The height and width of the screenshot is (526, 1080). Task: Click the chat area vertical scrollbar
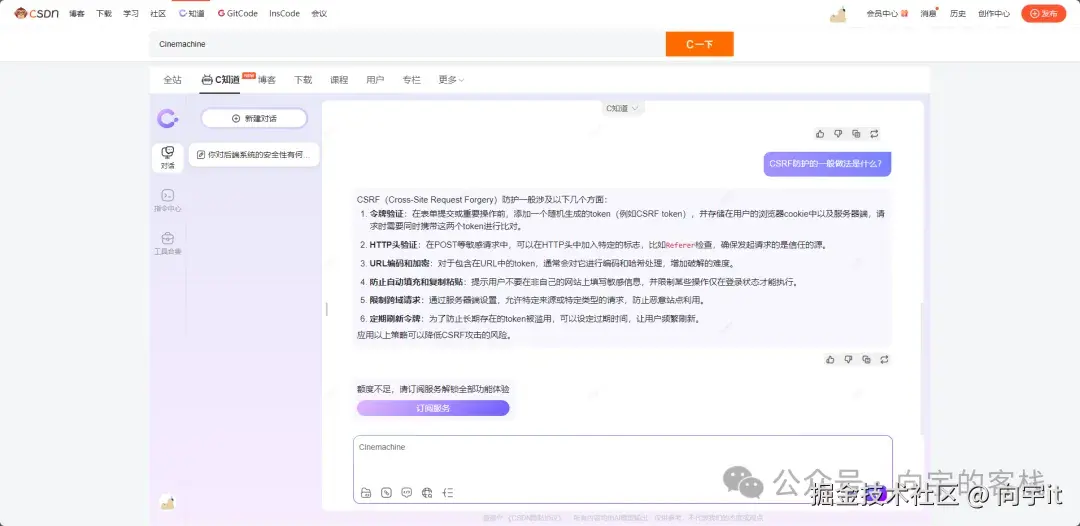click(x=922, y=368)
